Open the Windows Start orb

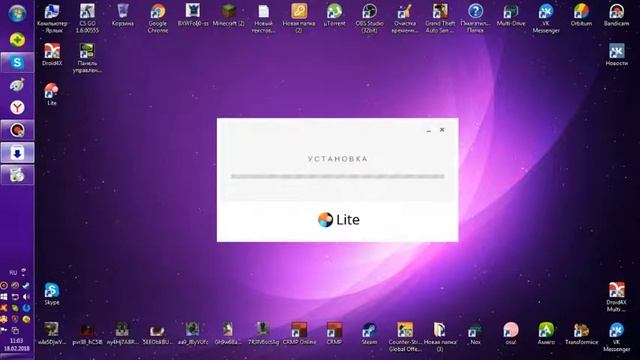click(x=17, y=14)
